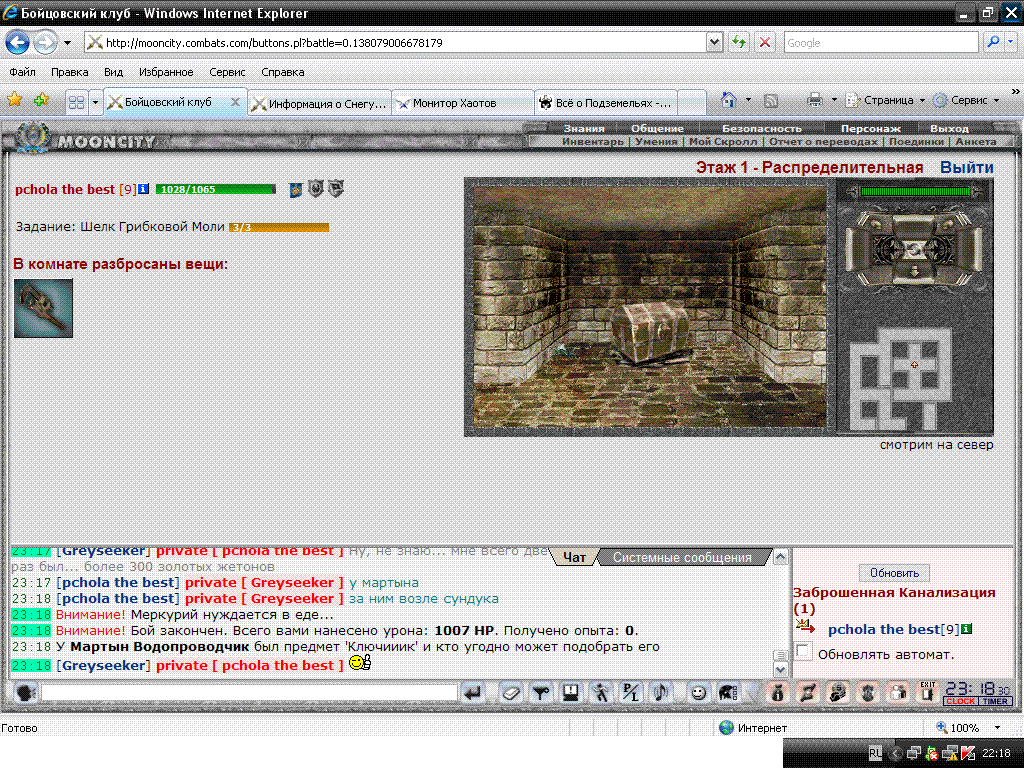1024x768 pixels.
Task: Open the Избранное menu
Action: [166, 72]
